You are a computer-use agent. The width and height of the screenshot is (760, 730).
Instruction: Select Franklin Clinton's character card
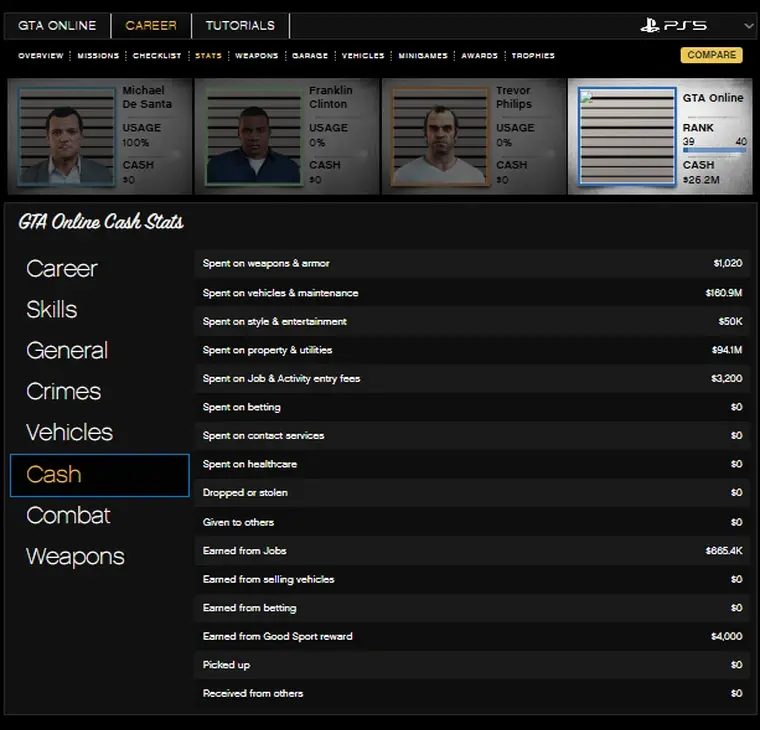285,137
